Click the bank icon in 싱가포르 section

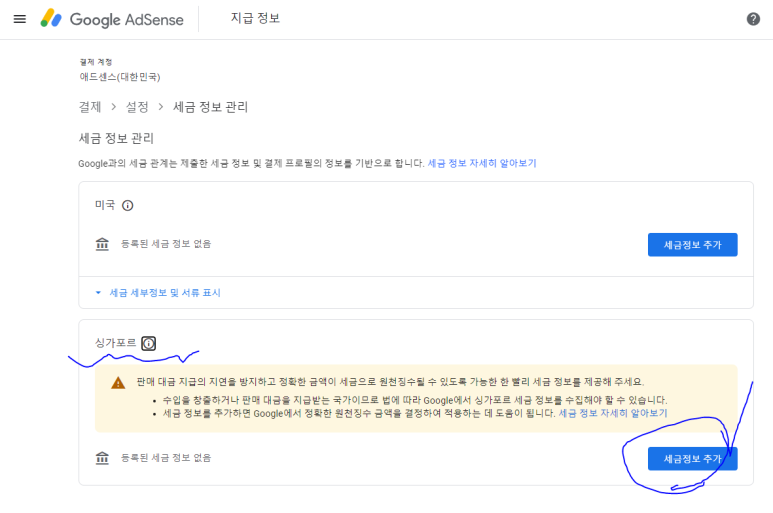coord(102,458)
